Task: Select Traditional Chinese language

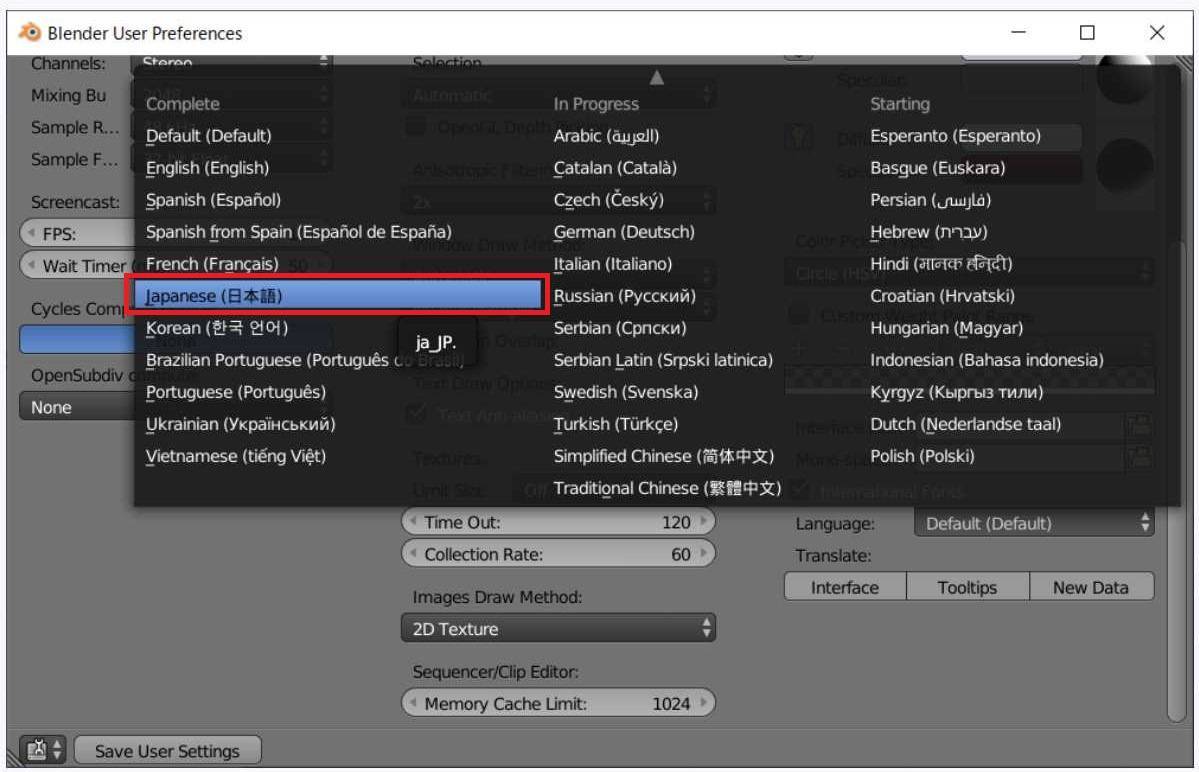Action: tap(667, 488)
